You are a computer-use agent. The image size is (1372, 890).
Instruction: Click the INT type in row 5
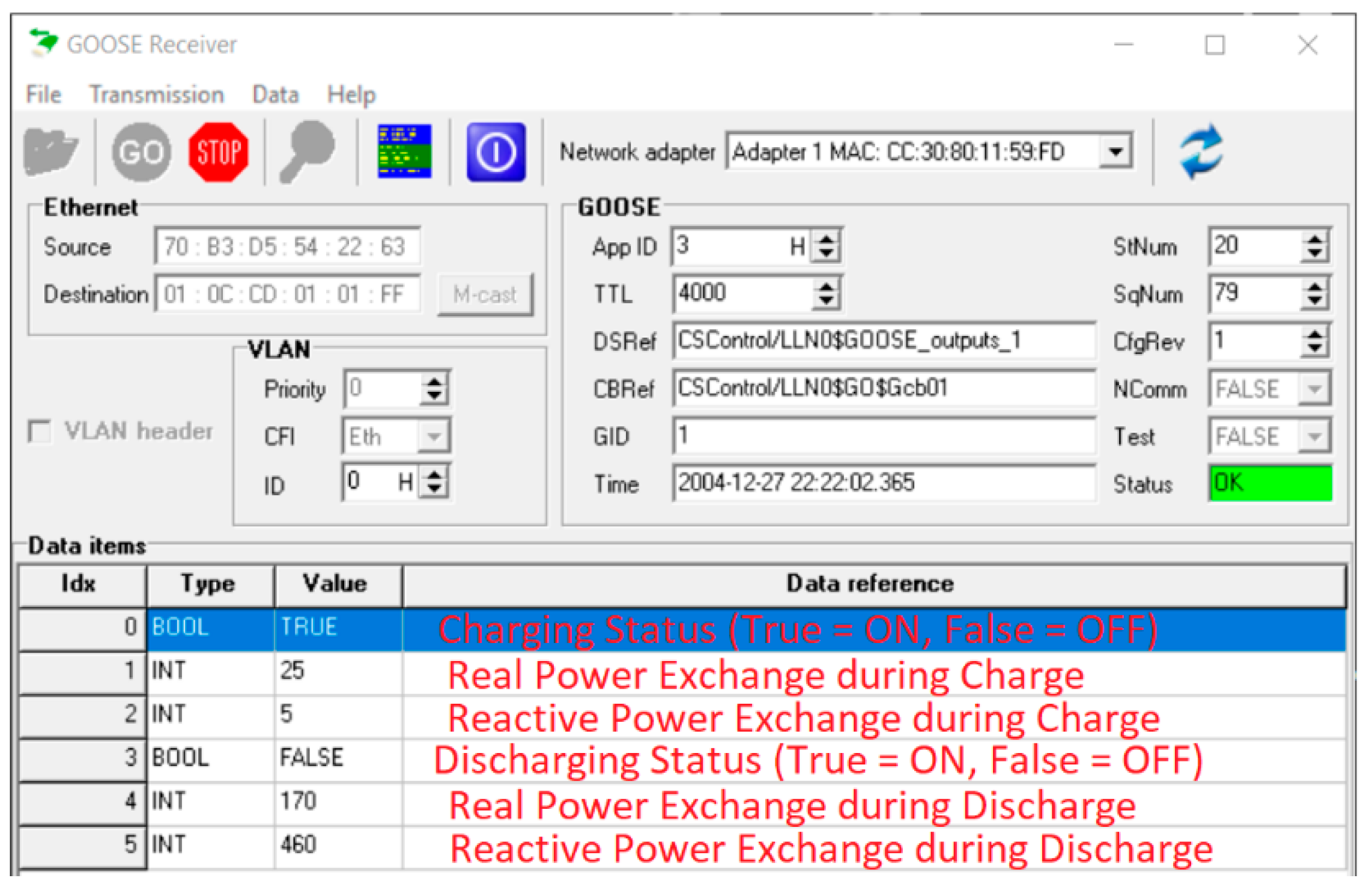pyautogui.click(x=211, y=848)
